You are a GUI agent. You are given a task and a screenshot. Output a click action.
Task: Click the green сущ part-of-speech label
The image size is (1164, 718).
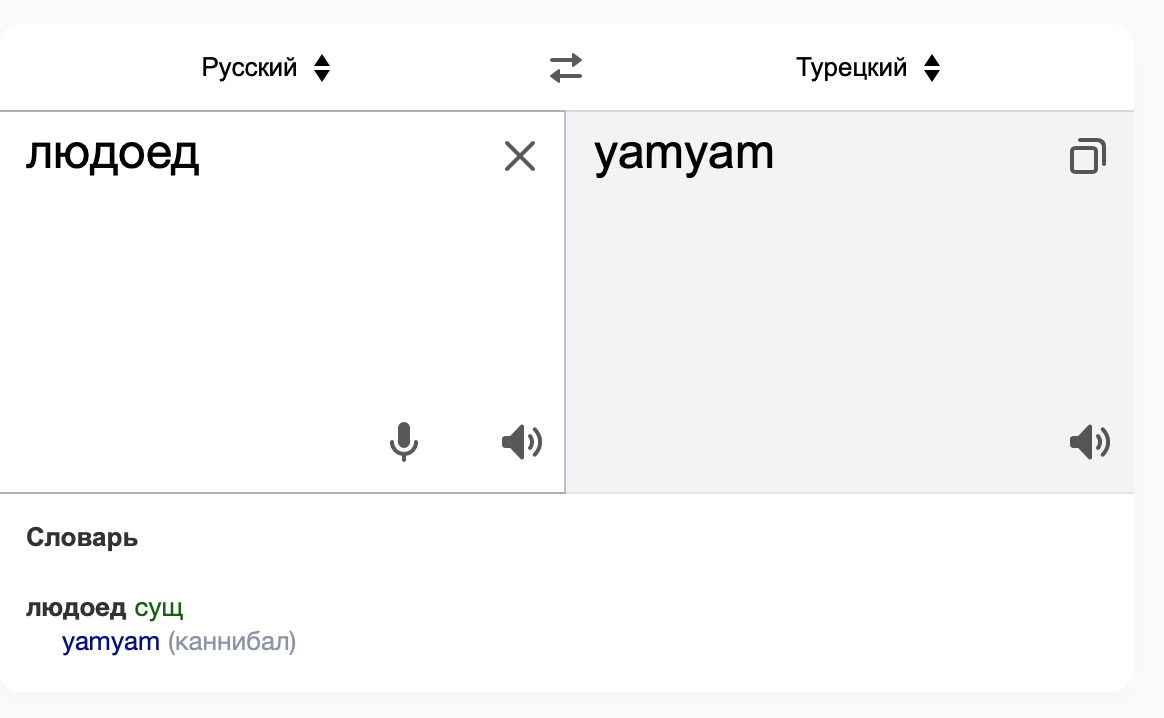(159, 608)
